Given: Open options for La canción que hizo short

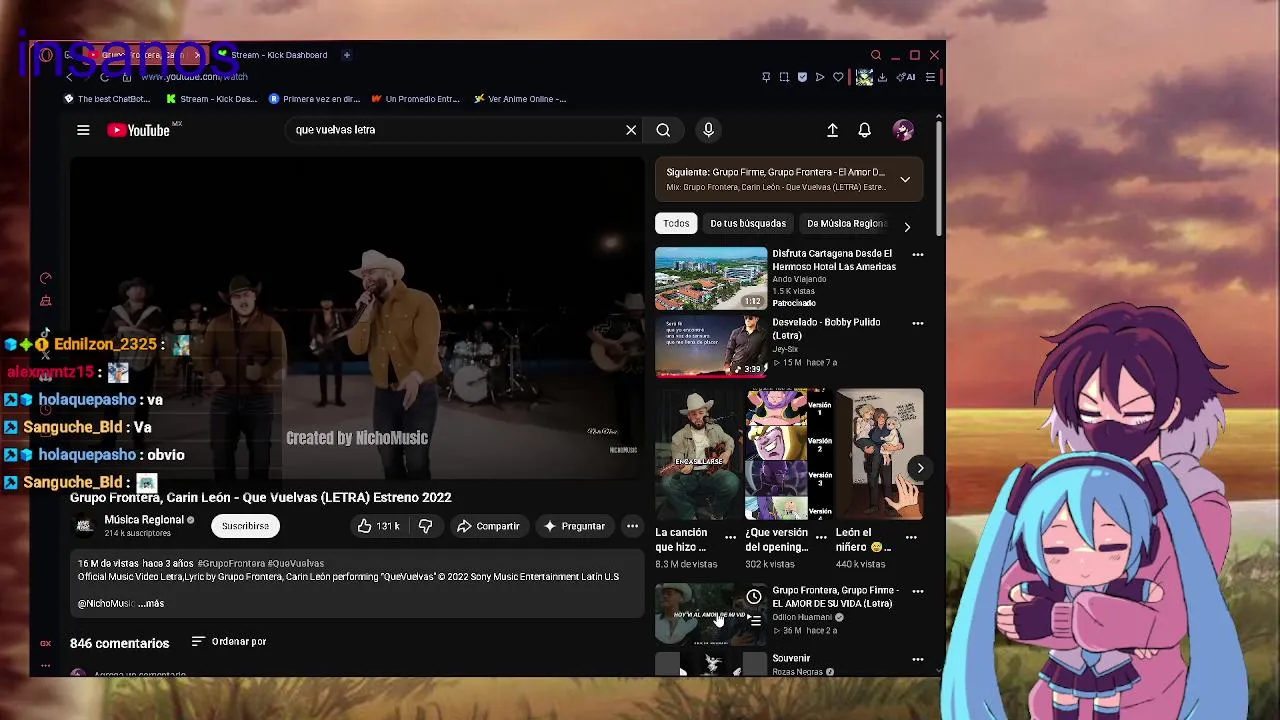Looking at the screenshot, I should (x=731, y=537).
